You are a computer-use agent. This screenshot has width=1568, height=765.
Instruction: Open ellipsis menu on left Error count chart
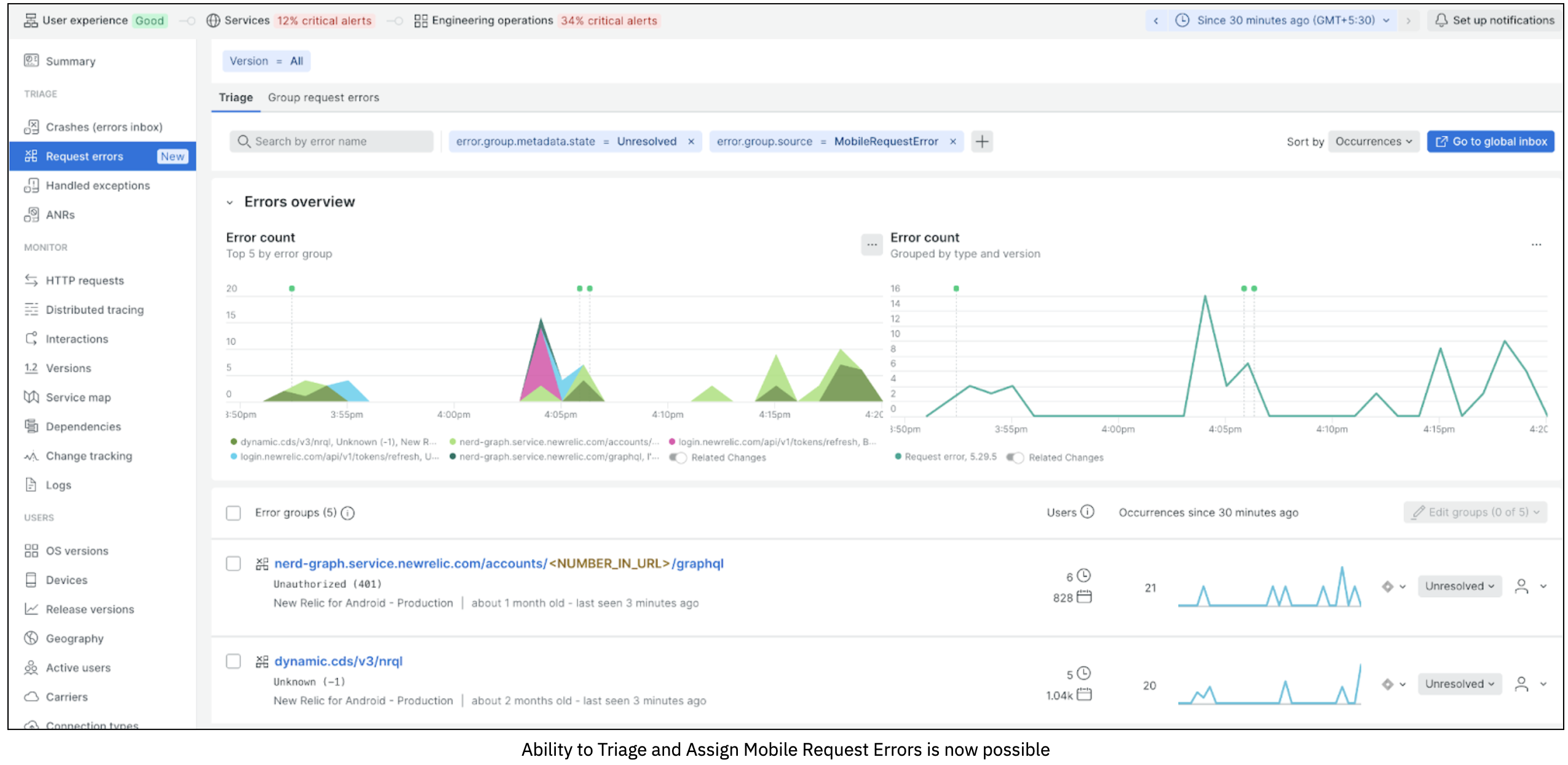871,245
